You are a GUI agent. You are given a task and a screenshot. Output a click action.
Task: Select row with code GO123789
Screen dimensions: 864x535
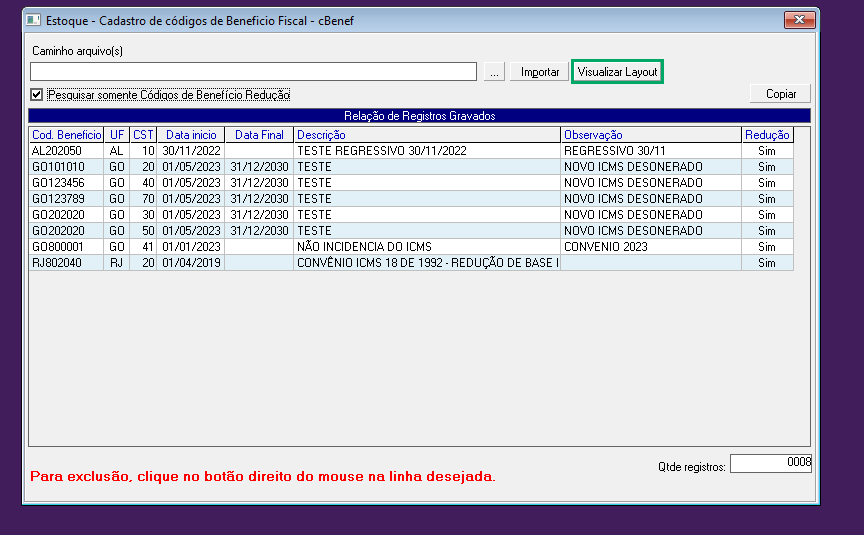pyautogui.click(x=411, y=199)
